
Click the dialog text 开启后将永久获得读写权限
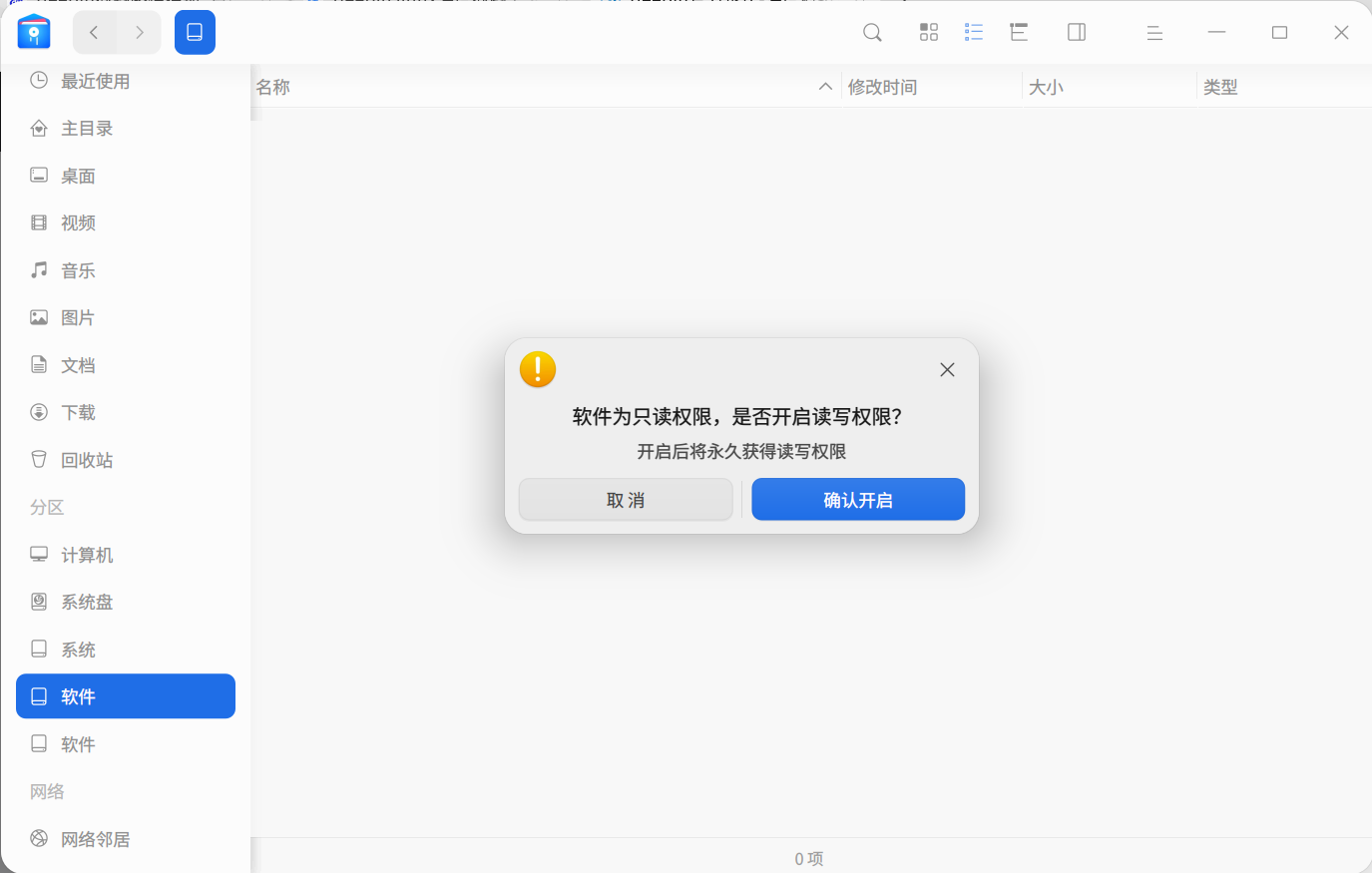coord(741,452)
